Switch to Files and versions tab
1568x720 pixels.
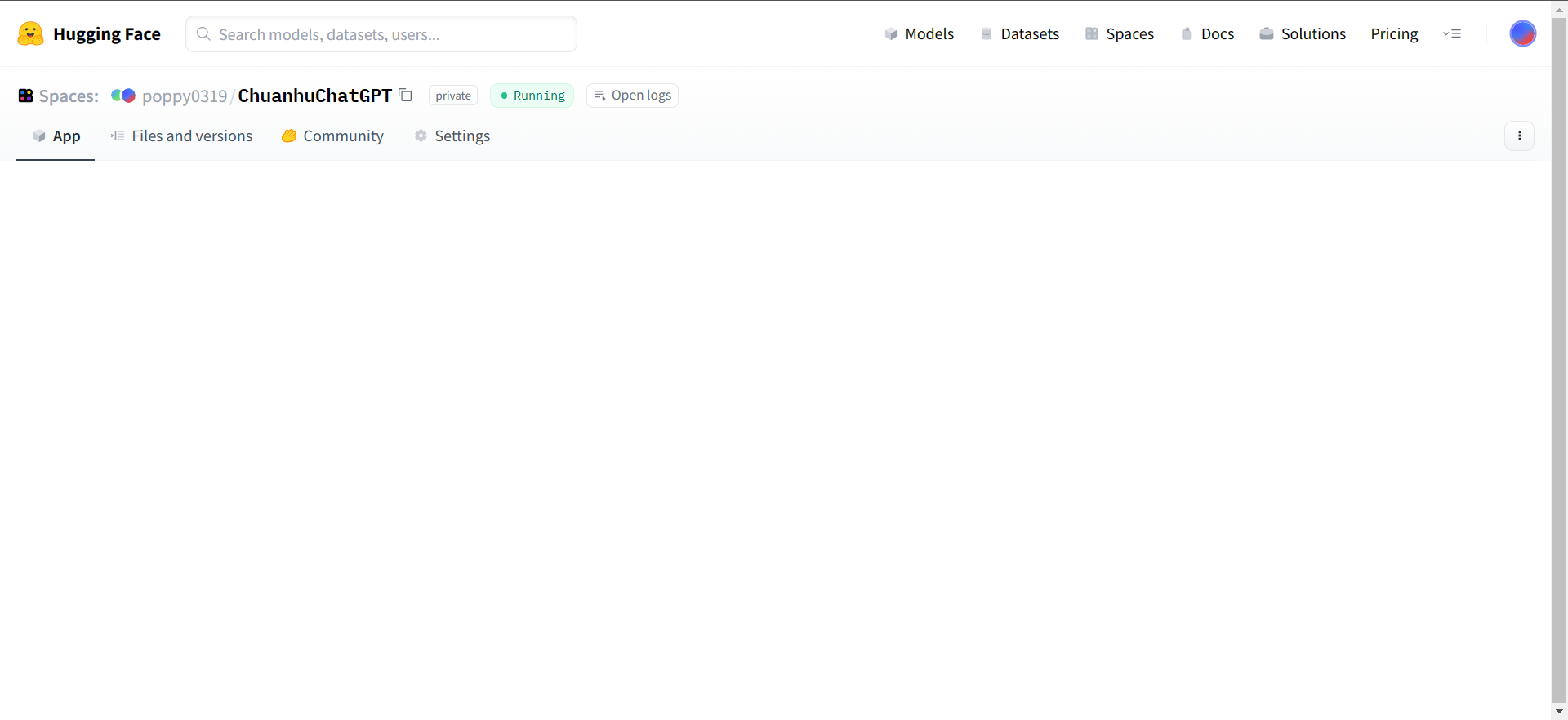[x=182, y=136]
